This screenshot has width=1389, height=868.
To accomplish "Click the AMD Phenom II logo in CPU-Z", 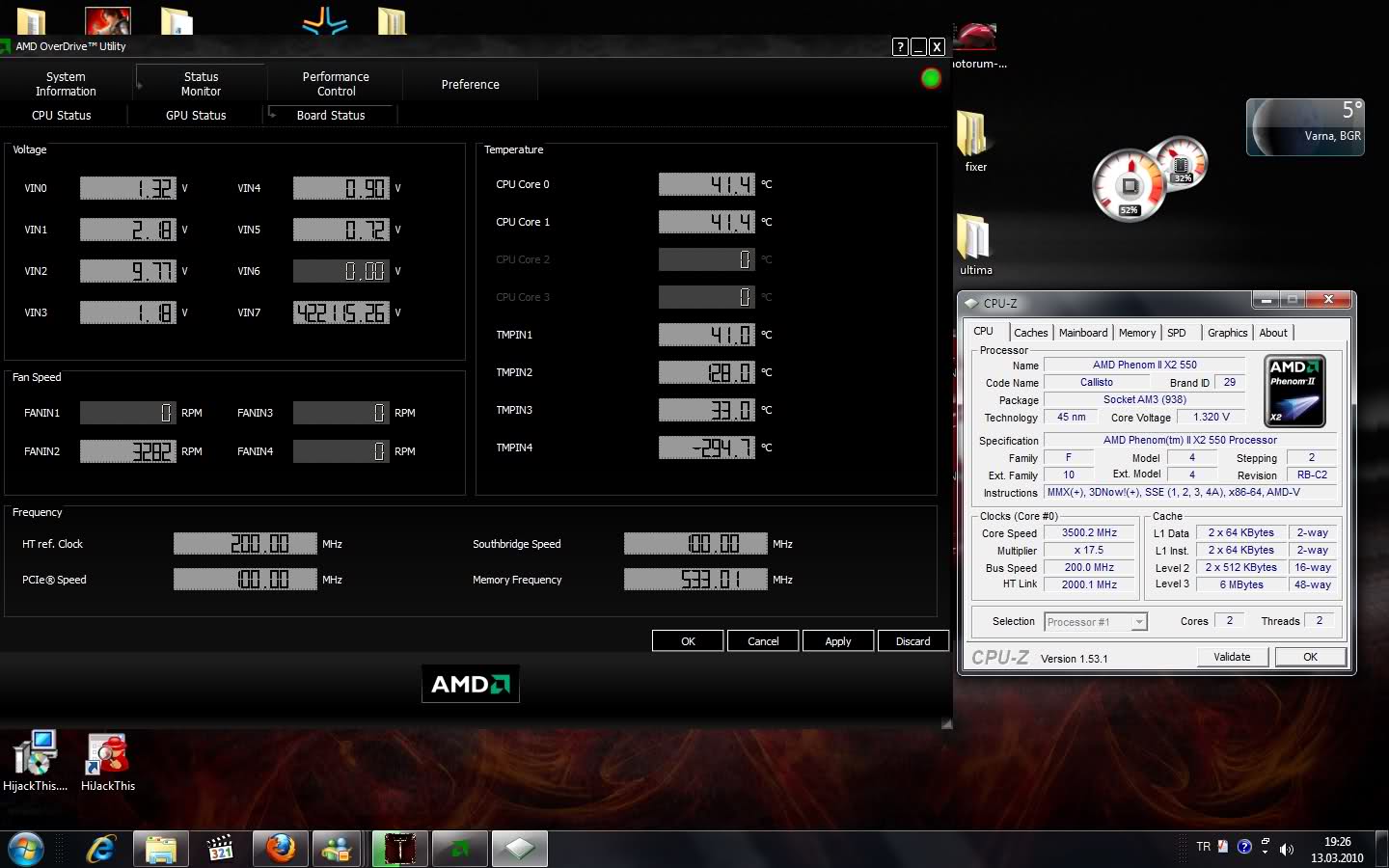I will click(x=1295, y=391).
